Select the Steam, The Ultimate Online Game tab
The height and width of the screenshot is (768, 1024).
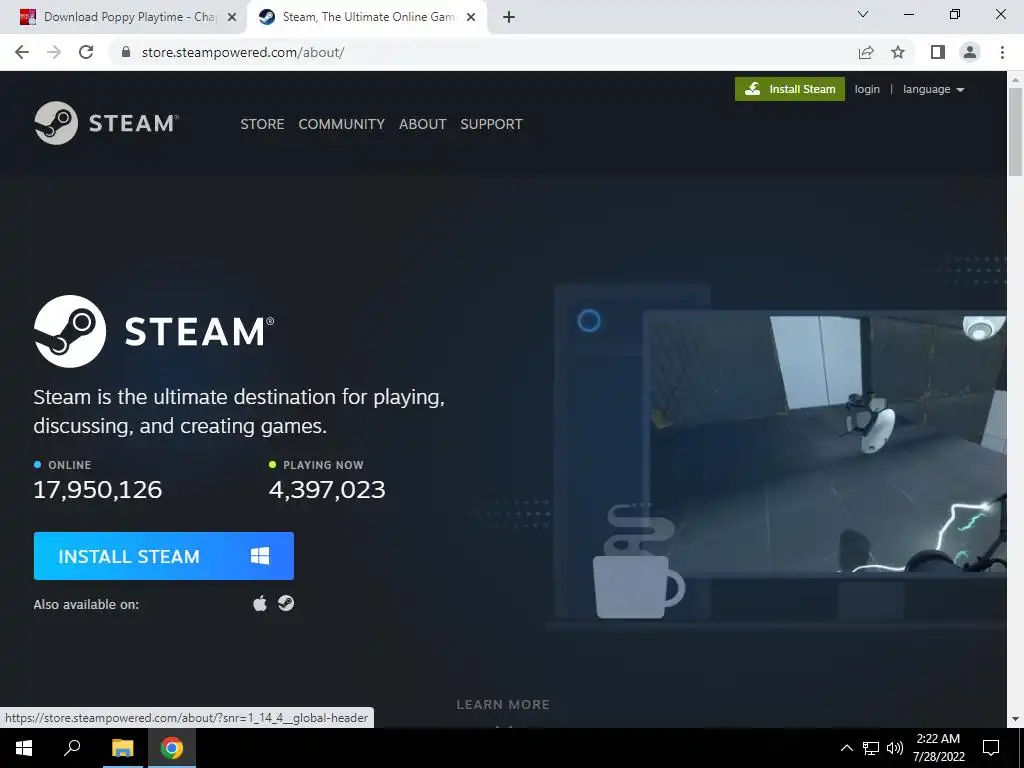tap(367, 17)
